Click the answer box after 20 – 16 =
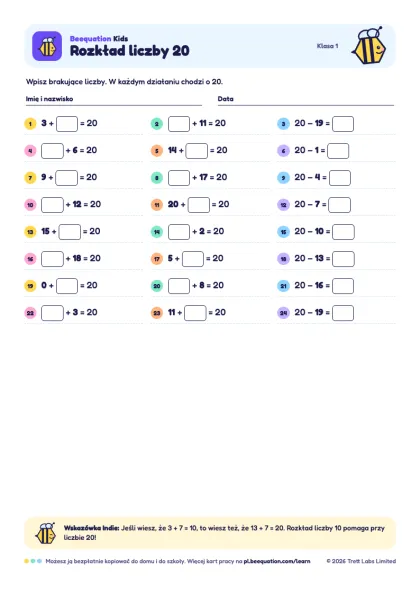Image resolution: width=420 pixels, height=595 pixels. click(x=343, y=286)
